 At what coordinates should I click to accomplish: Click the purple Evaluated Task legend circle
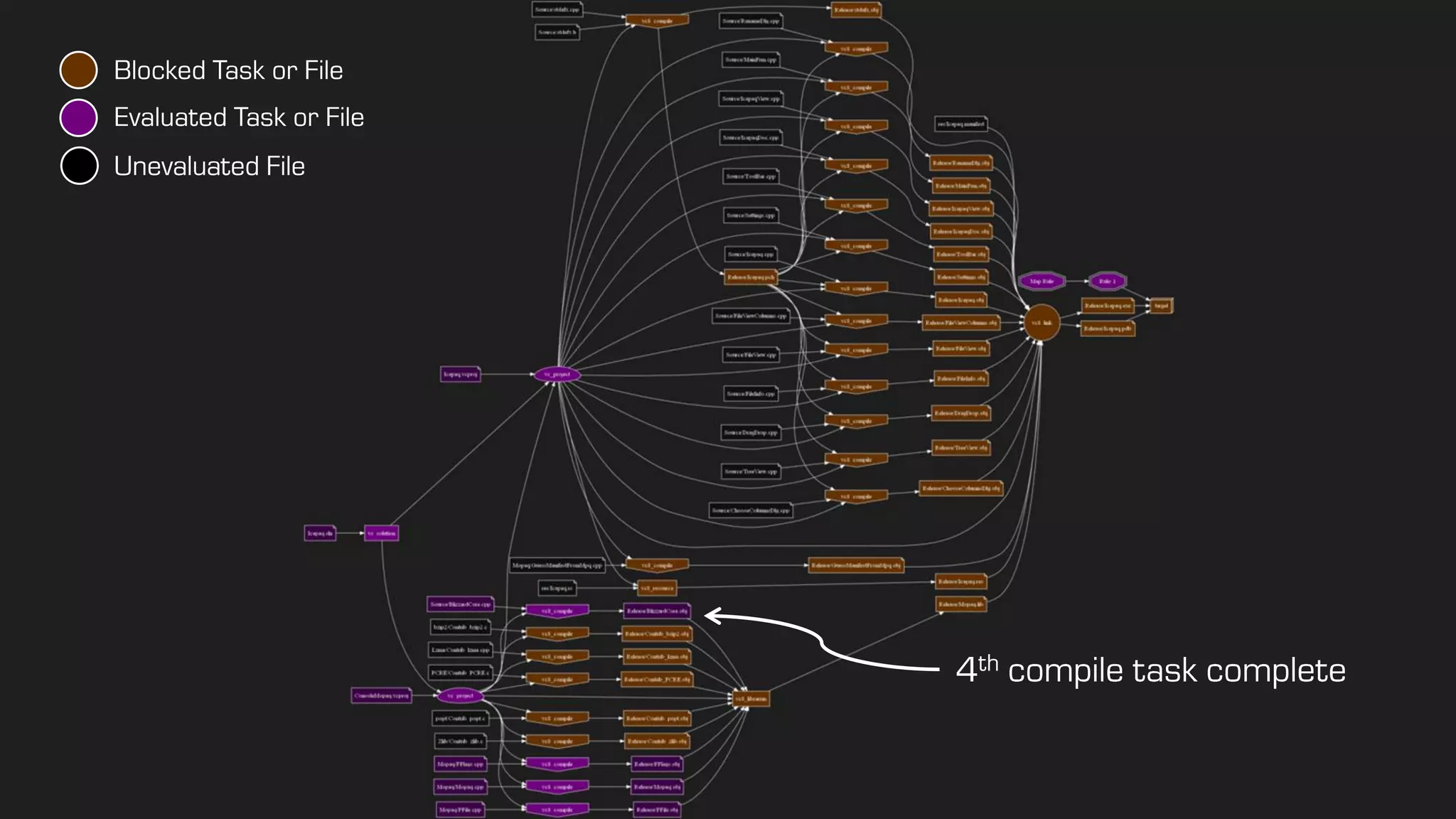click(79, 118)
